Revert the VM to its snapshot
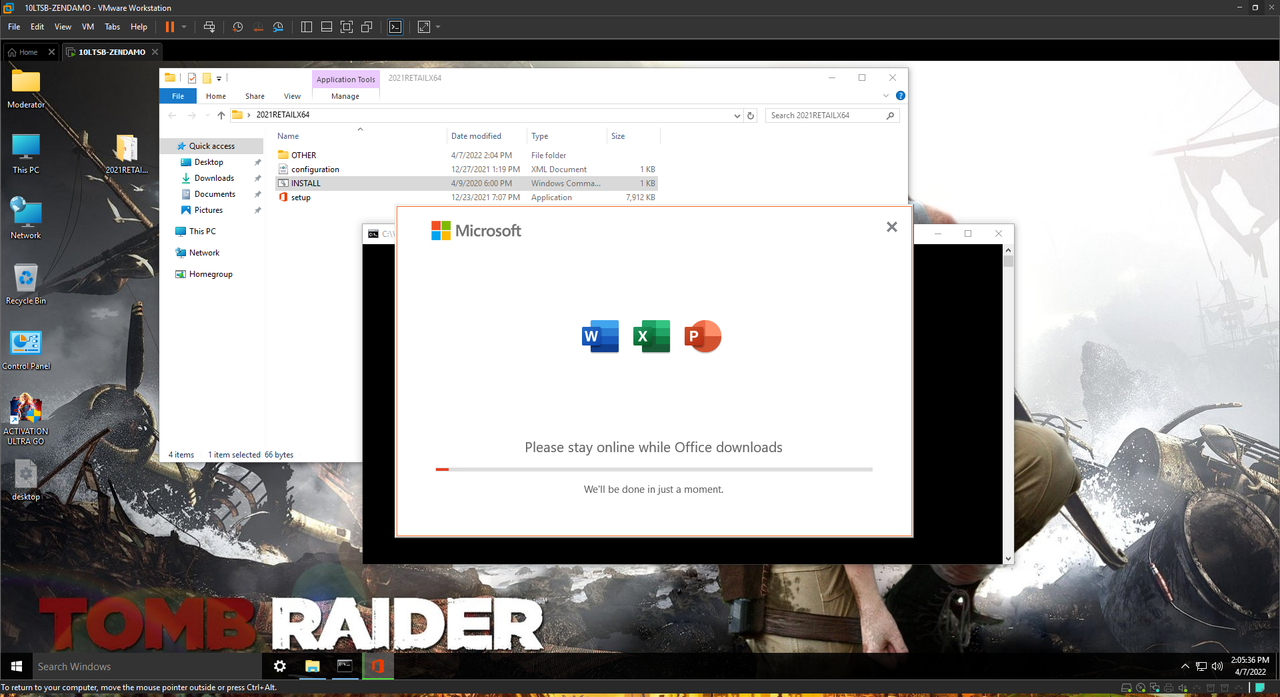The image size is (1280, 697). click(x=258, y=27)
